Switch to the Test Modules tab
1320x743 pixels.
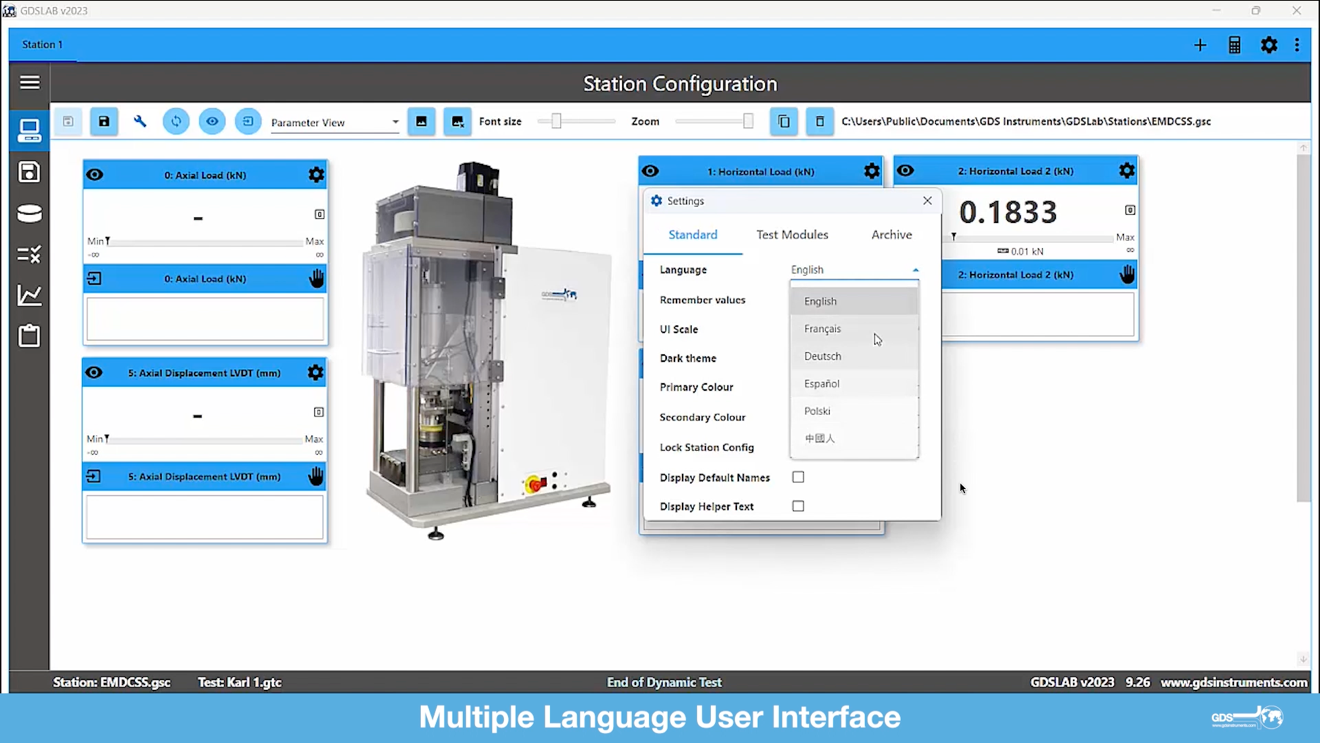[792, 235]
